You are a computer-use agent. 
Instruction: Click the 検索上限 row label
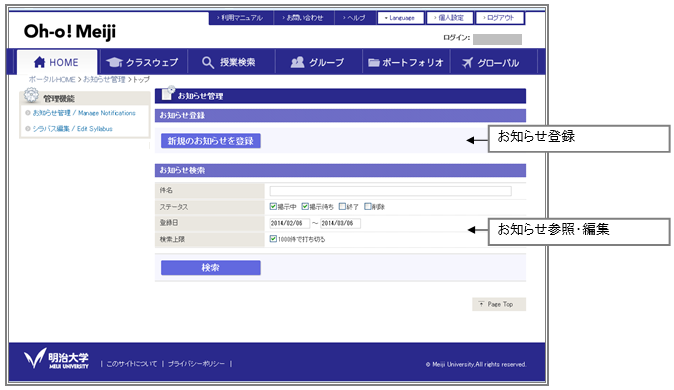coord(172,239)
